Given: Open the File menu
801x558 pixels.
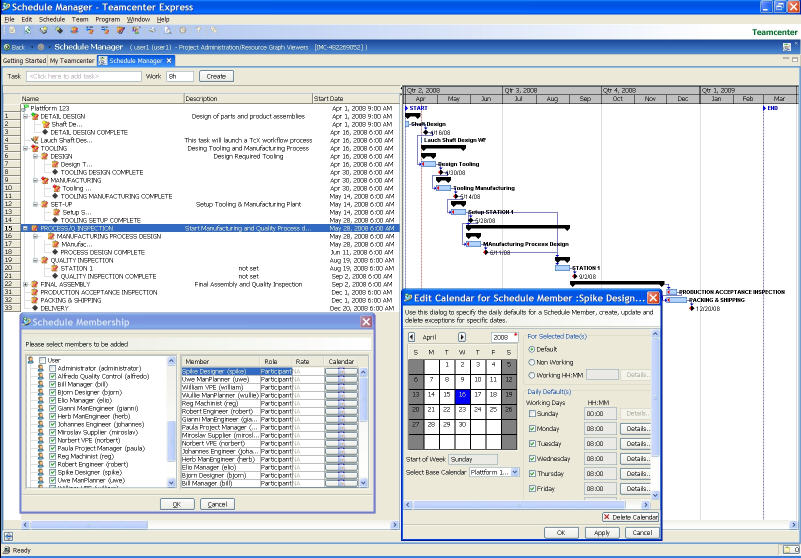Looking at the screenshot, I should (x=10, y=19).
